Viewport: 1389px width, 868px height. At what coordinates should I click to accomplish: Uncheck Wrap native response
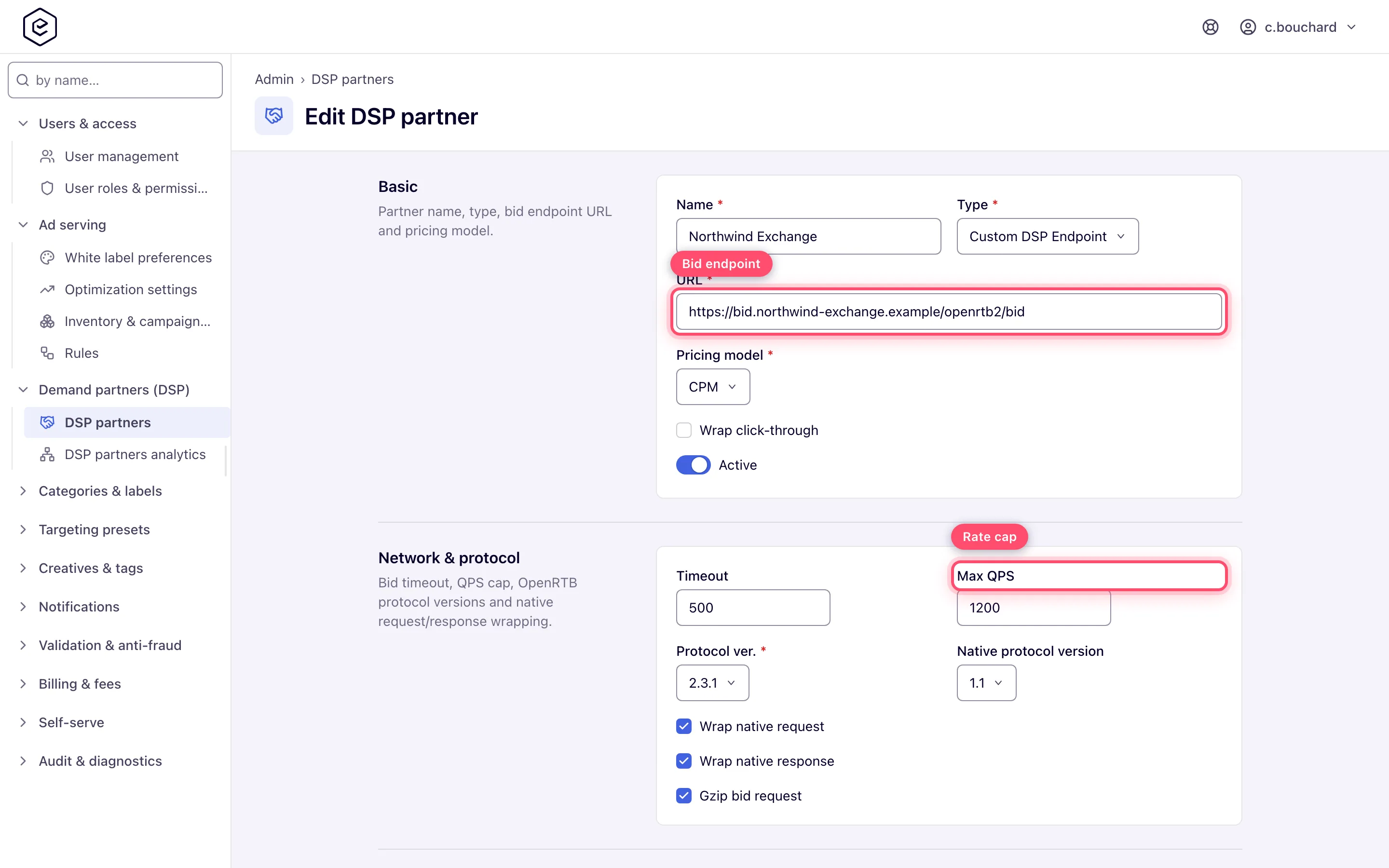[x=683, y=761]
